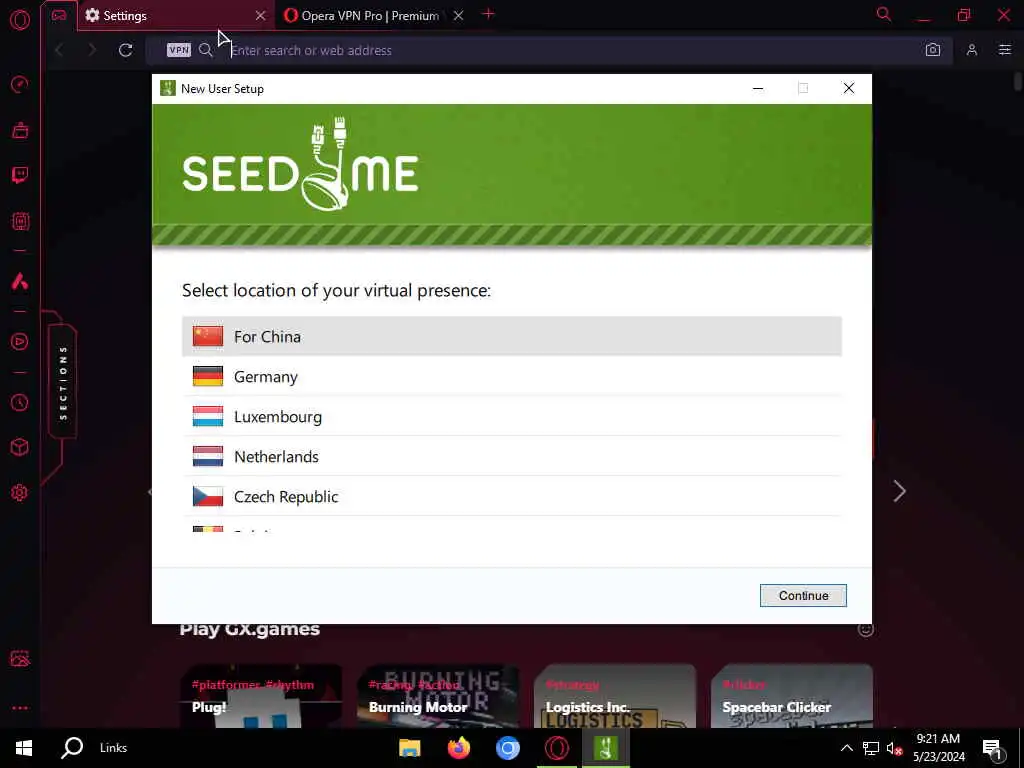The height and width of the screenshot is (768, 1024).
Task: Select Germany as virtual location
Action: click(x=511, y=377)
